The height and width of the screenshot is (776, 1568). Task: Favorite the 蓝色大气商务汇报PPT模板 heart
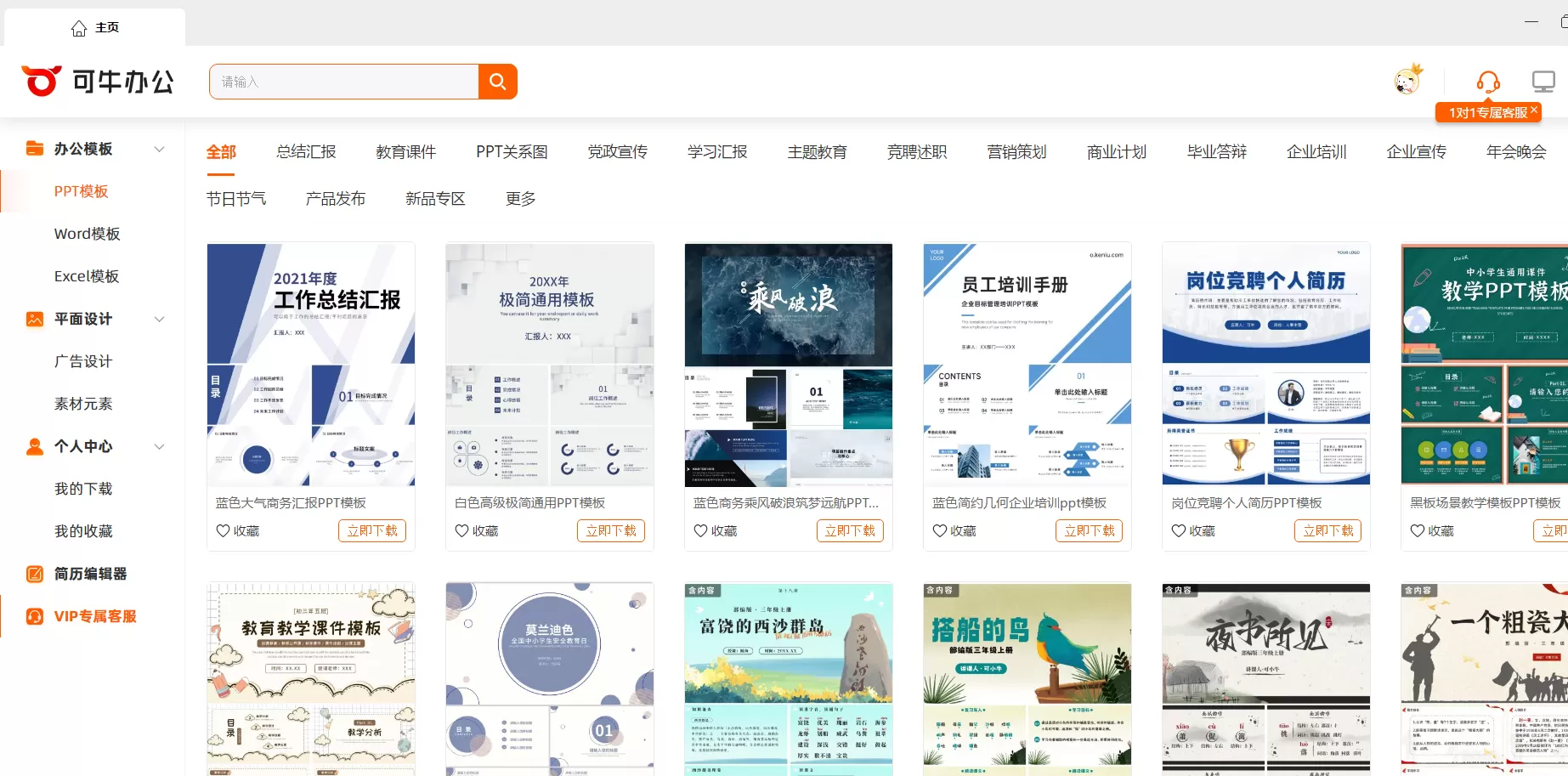224,530
